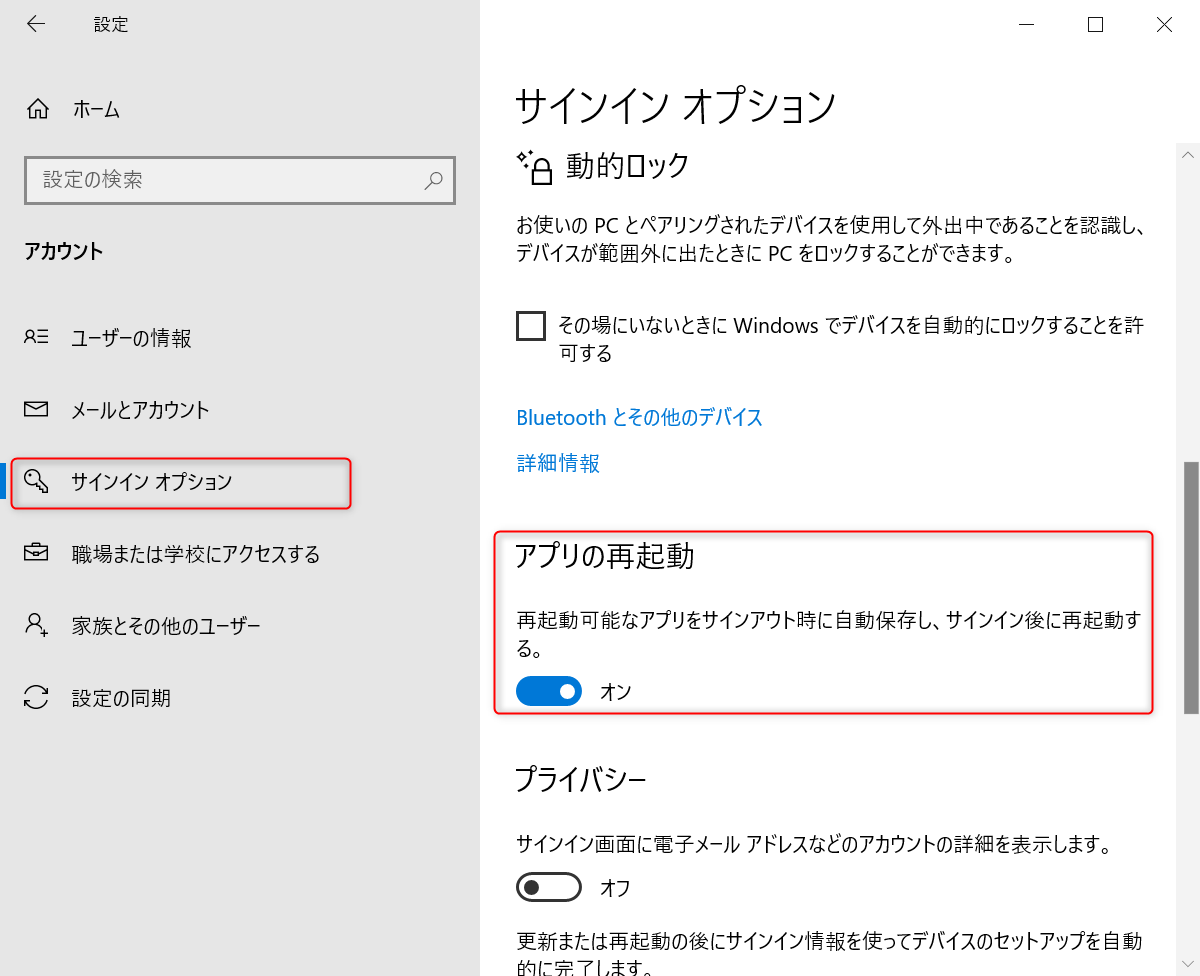Open Home via the house icon
1200x976 pixels.
[39, 109]
